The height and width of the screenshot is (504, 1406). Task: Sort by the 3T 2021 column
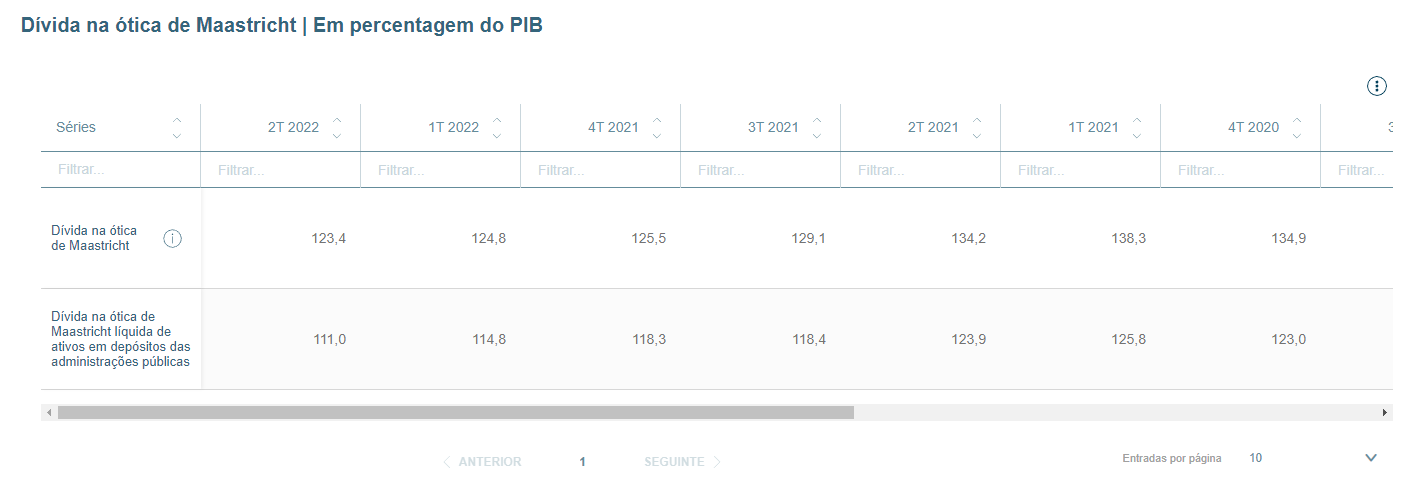[x=817, y=127]
